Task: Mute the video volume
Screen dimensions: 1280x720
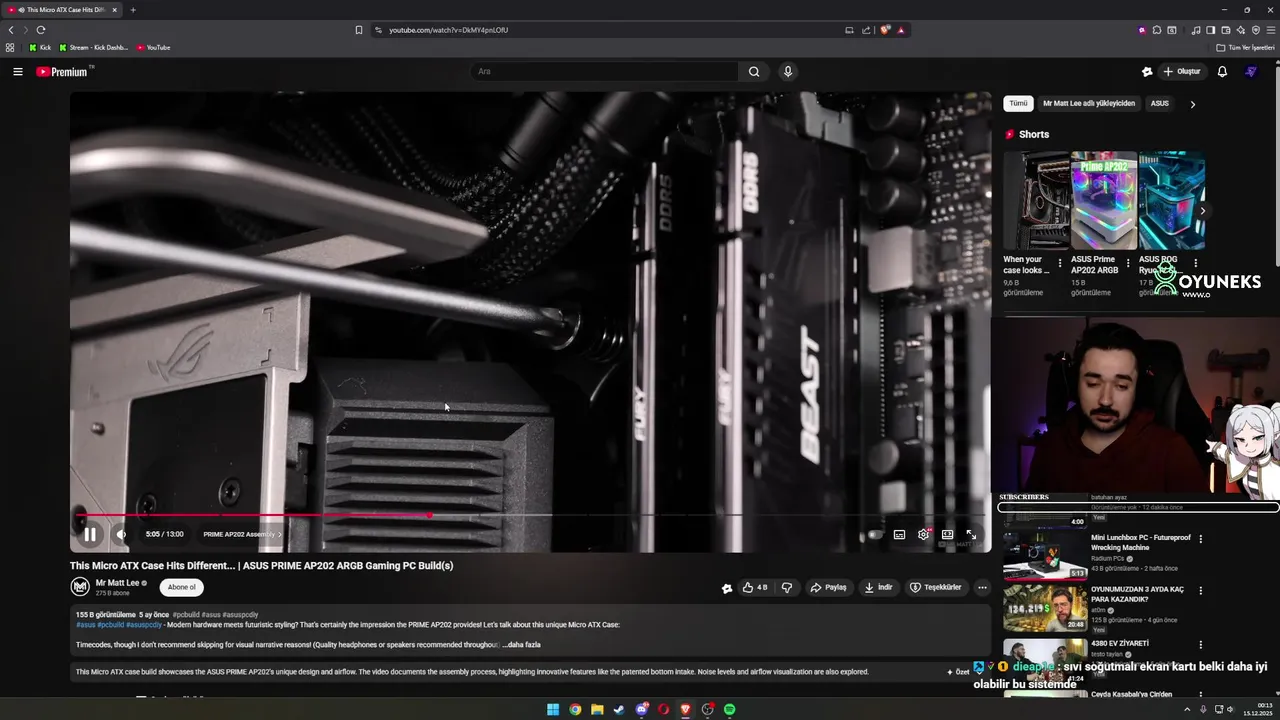Action: pos(121,534)
